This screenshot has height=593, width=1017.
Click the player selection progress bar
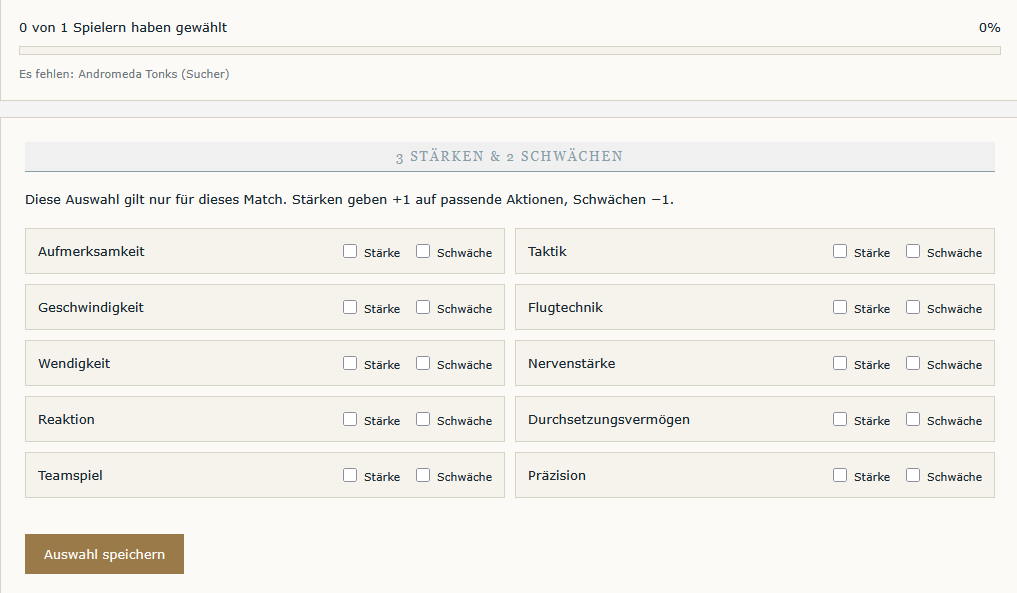(x=510, y=51)
